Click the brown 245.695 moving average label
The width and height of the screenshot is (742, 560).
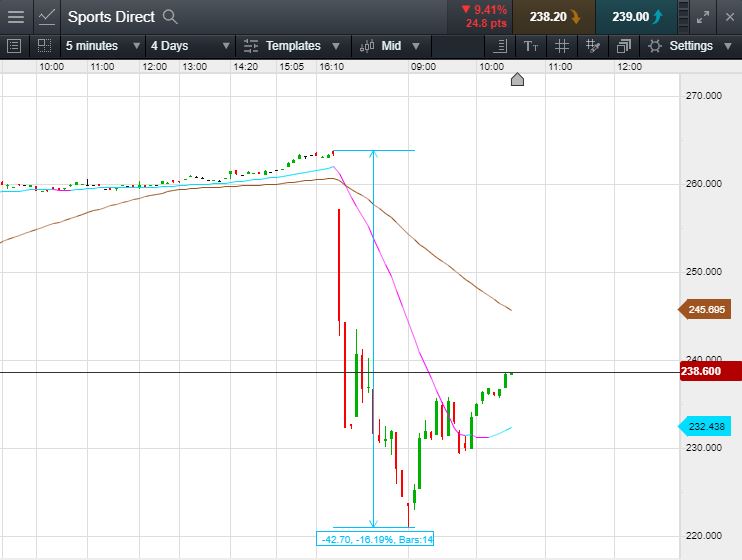point(705,310)
